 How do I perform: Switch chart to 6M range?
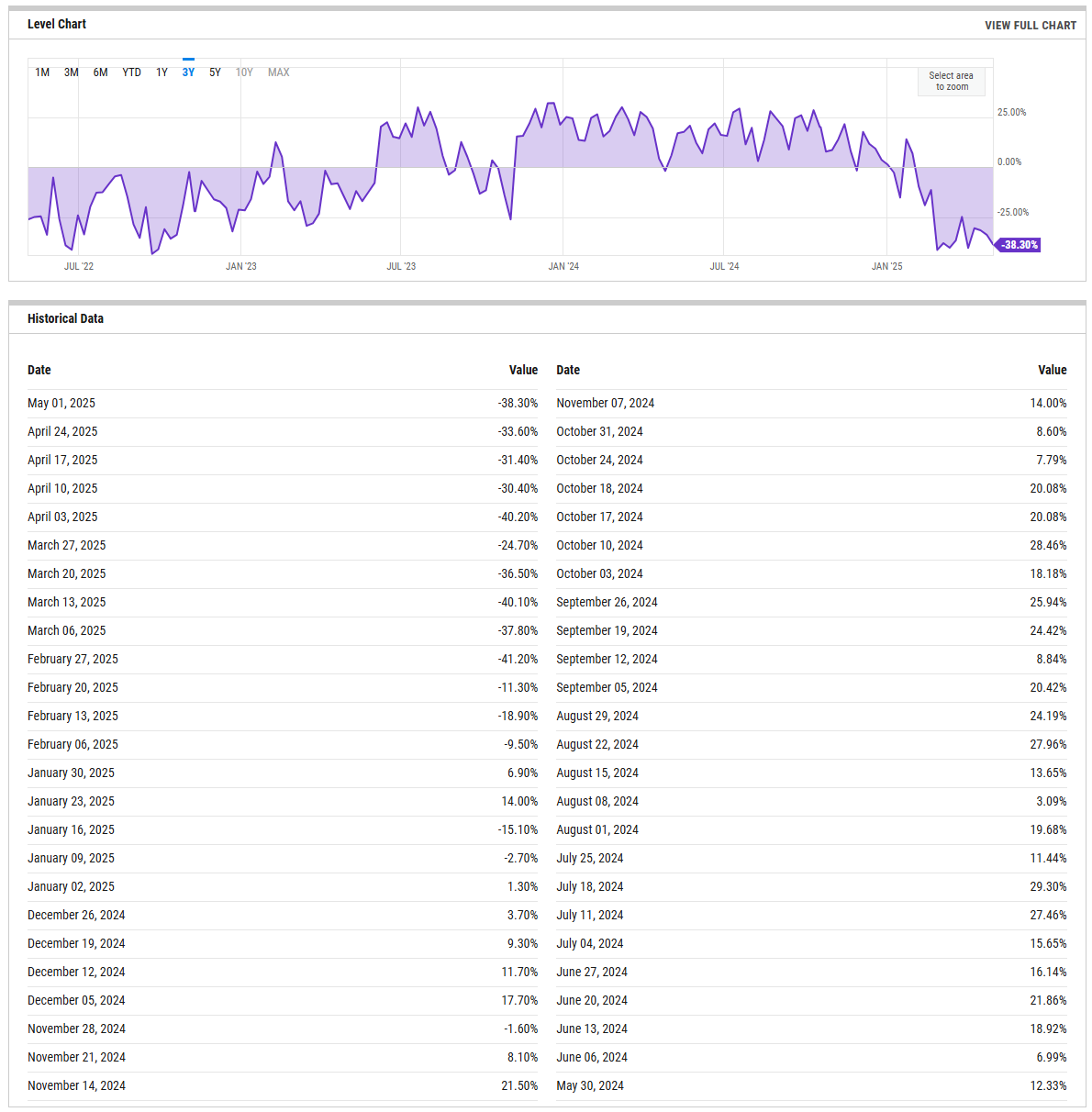tap(101, 72)
